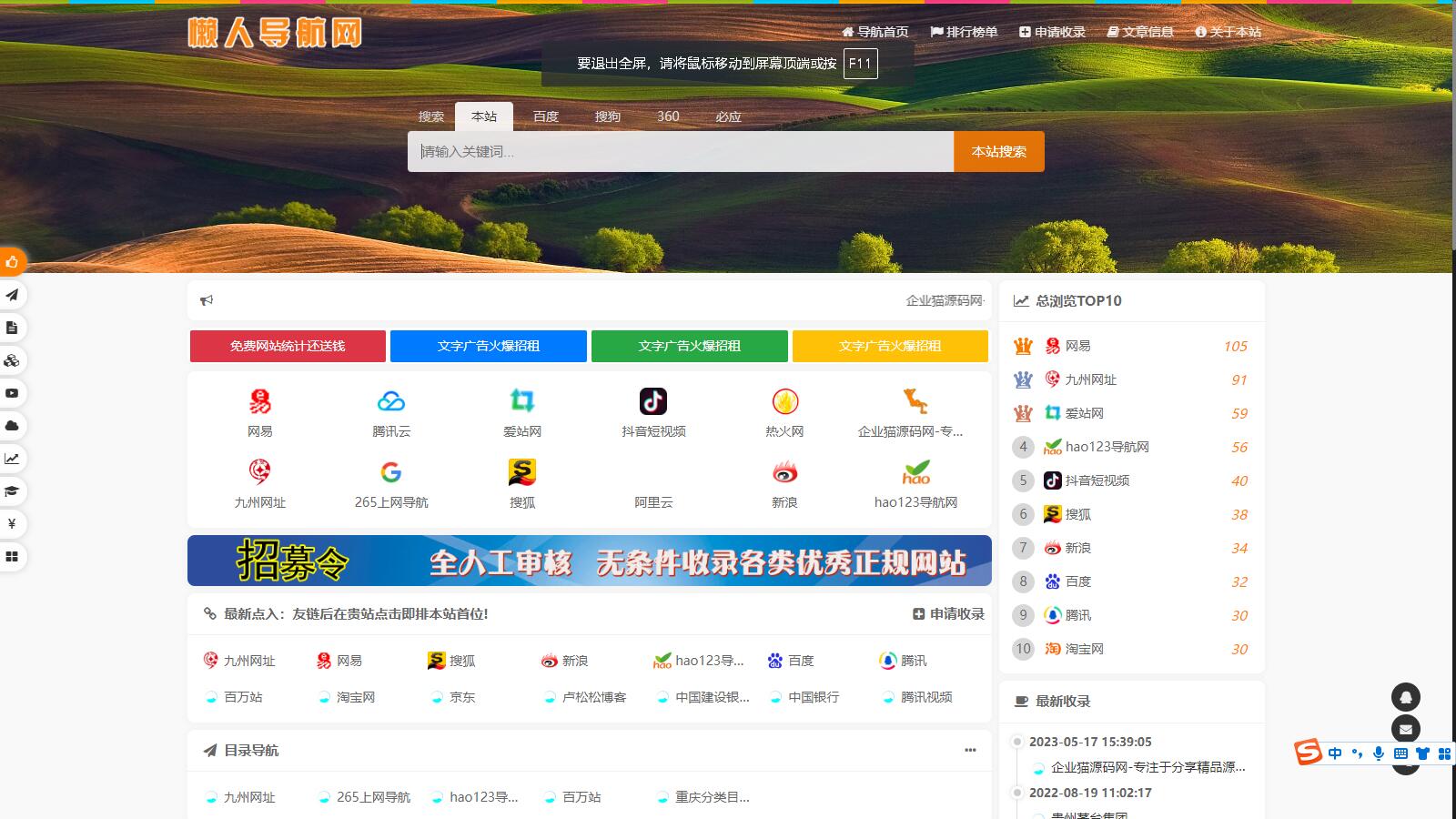Viewport: 1456px width, 819px height.
Task: Click the shirt skin icon on Sogou toolbar
Action: (x=1422, y=753)
